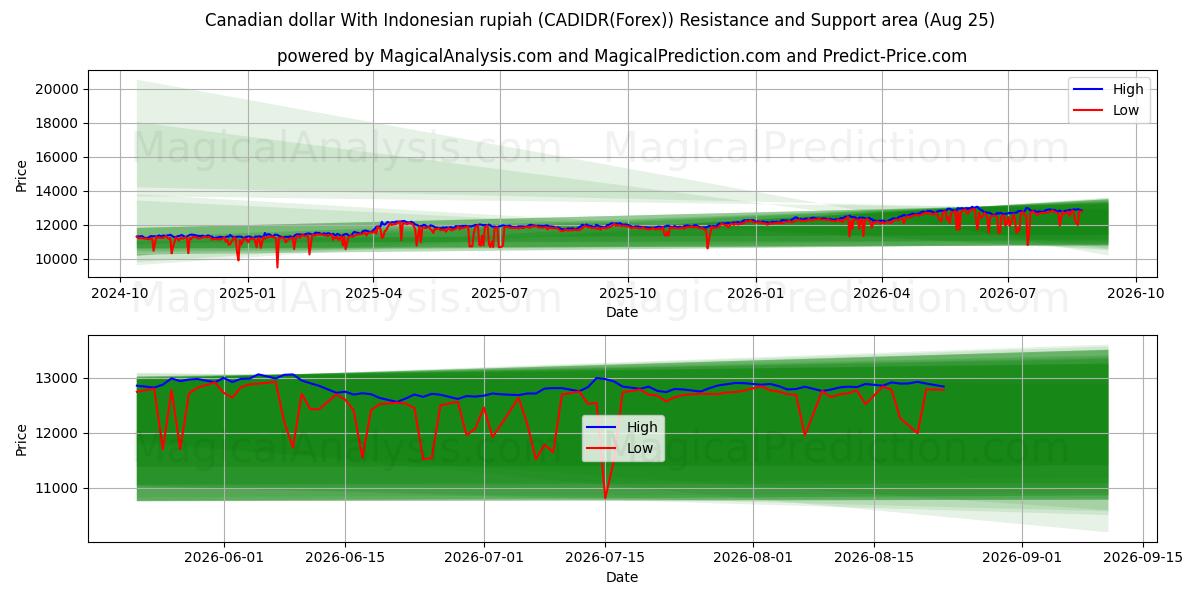Click the 11000 tick on the lower chart
Image resolution: width=1200 pixels, height=600 pixels.
(x=59, y=488)
